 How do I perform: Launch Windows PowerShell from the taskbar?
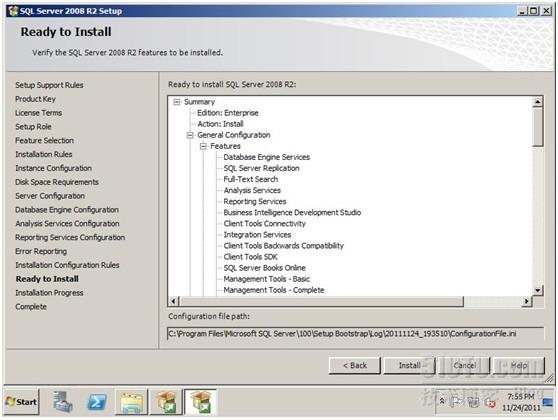coord(97,402)
